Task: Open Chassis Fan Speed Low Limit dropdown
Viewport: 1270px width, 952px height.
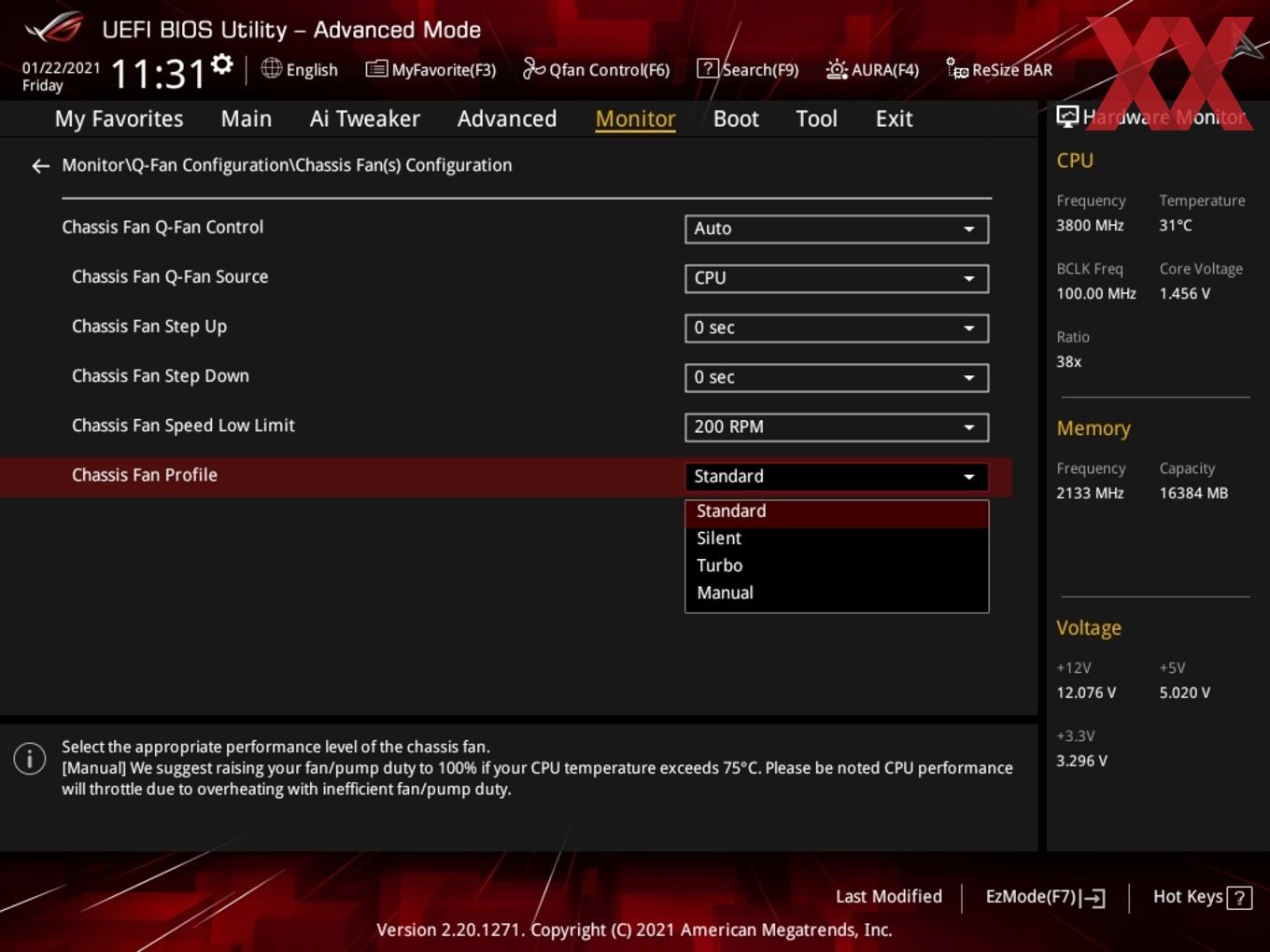Action: coord(837,427)
